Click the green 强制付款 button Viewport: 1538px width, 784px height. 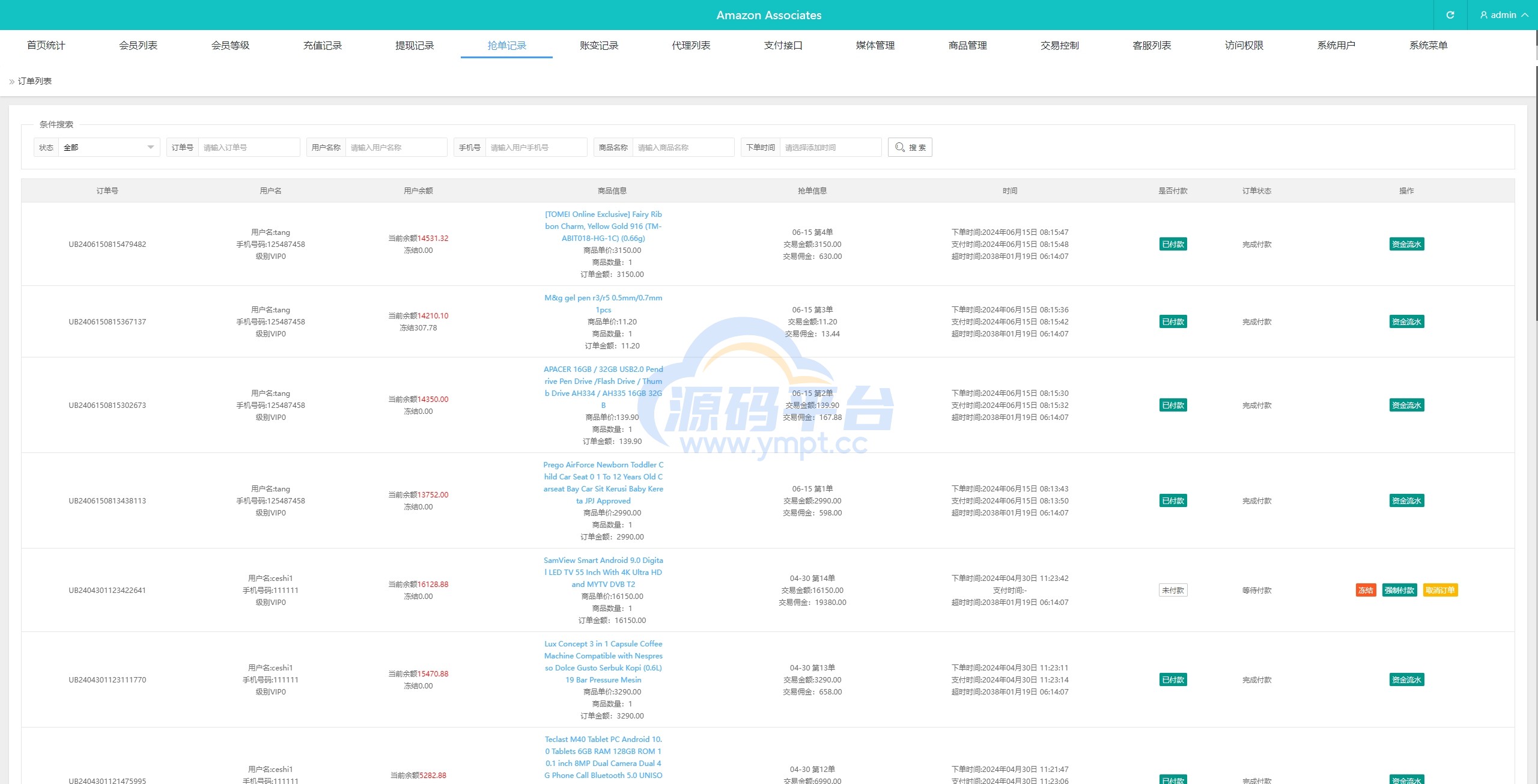pyautogui.click(x=1399, y=590)
